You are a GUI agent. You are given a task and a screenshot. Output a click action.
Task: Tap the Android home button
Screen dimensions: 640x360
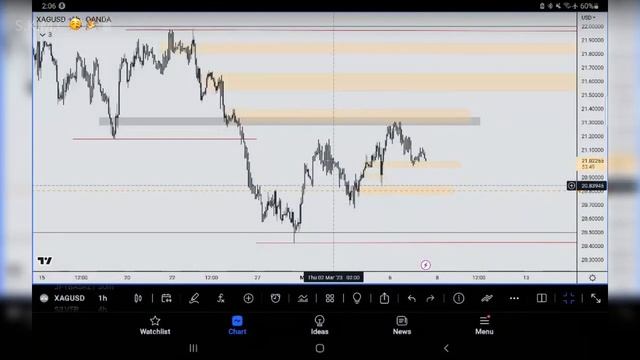coord(320,348)
